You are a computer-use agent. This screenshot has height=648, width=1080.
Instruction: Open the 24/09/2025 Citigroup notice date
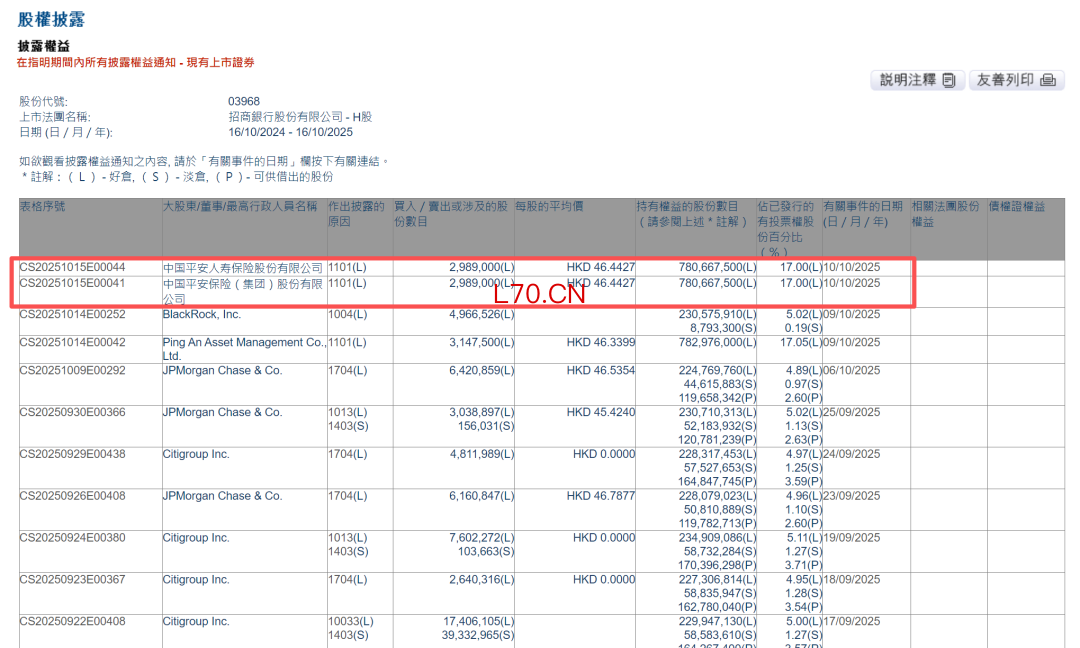coord(851,454)
